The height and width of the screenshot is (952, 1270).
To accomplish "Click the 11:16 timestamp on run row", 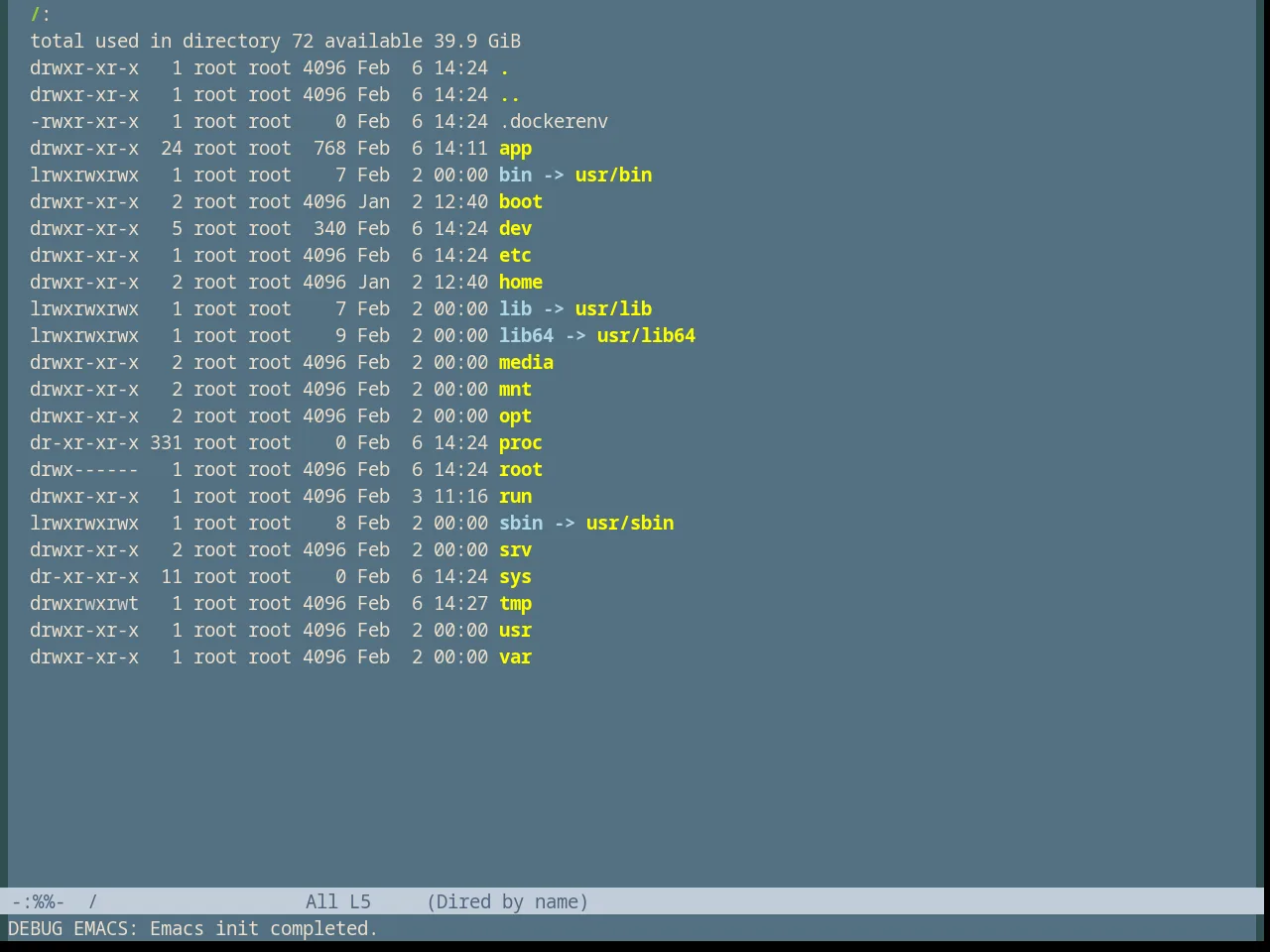I will (x=460, y=497).
